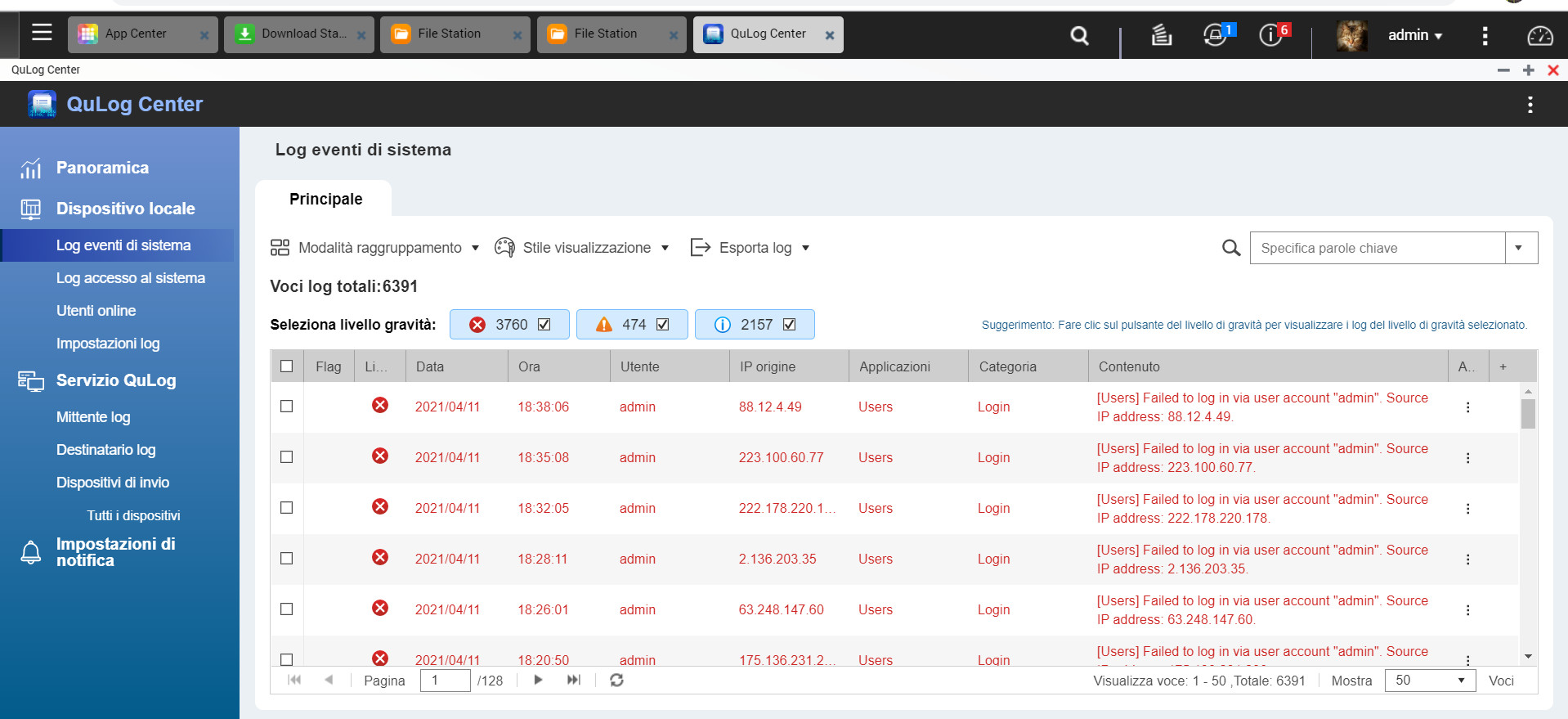
Task: Open the dashboard gauge icon
Action: coord(1539,35)
